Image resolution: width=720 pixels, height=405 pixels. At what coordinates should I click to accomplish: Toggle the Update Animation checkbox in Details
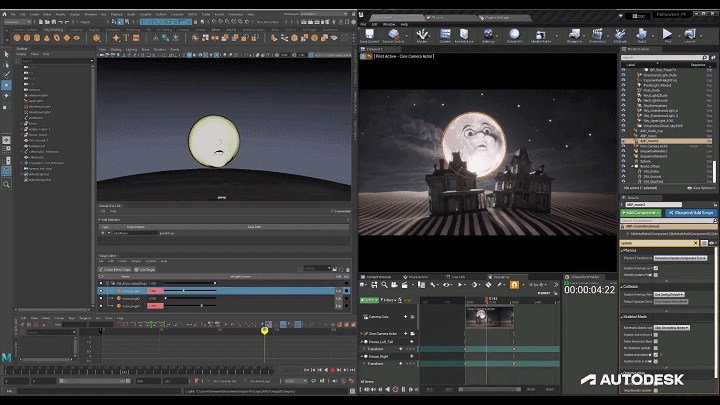656,355
